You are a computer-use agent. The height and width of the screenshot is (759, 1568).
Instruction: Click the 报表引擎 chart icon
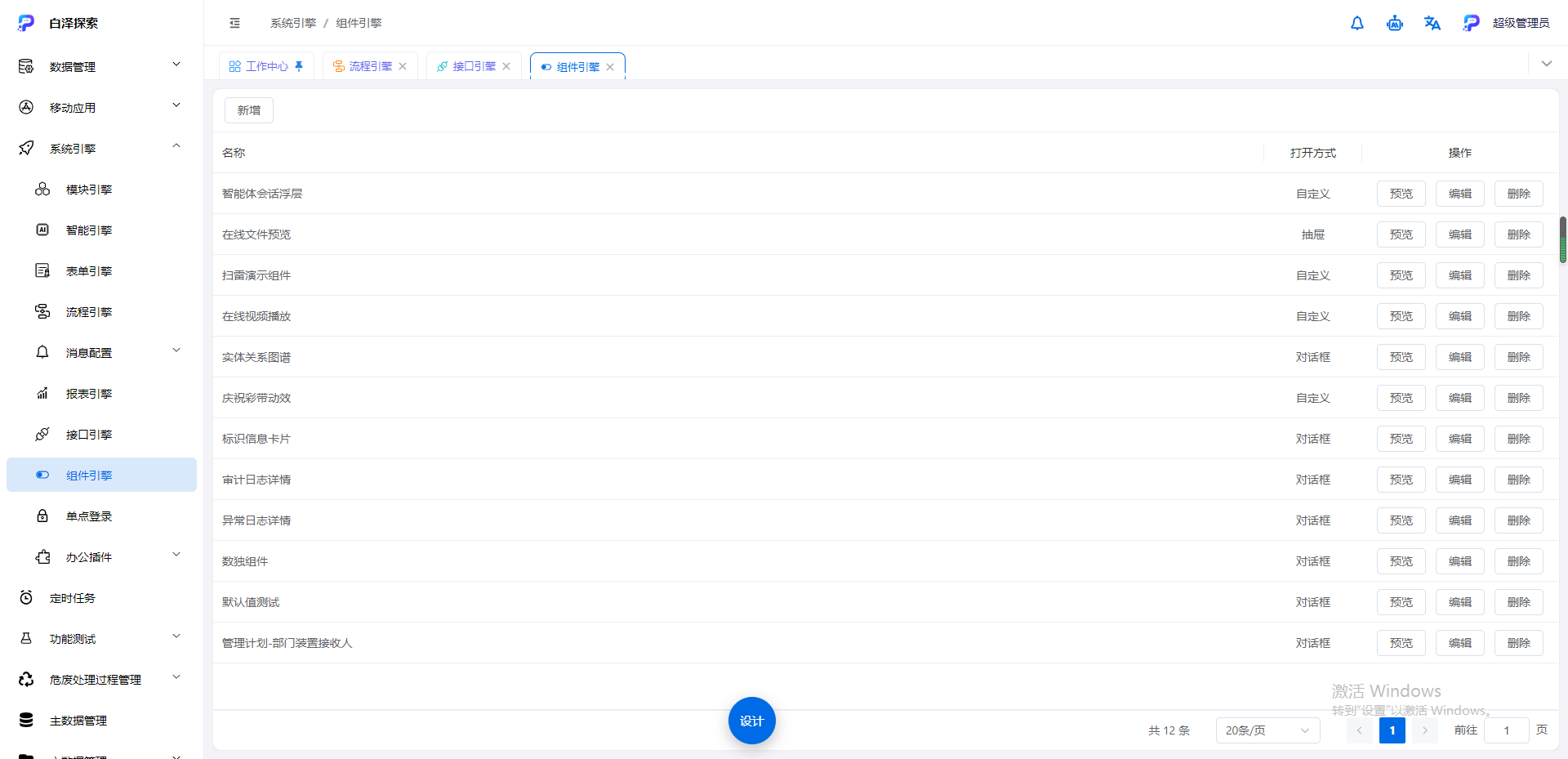42,394
